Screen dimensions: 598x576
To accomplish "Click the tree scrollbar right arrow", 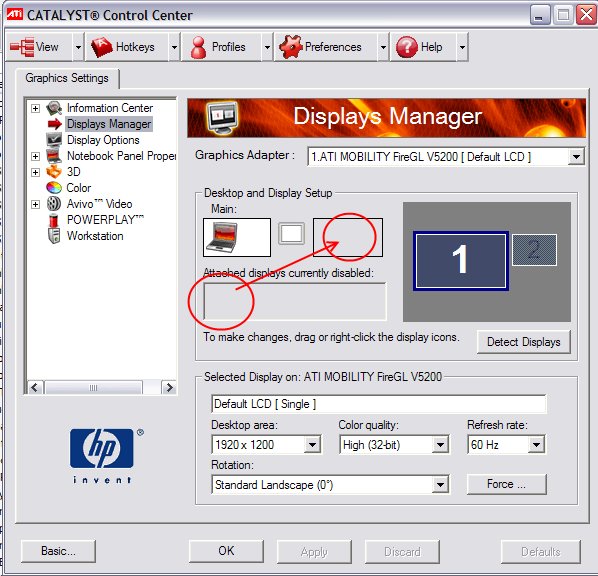I will [x=169, y=387].
